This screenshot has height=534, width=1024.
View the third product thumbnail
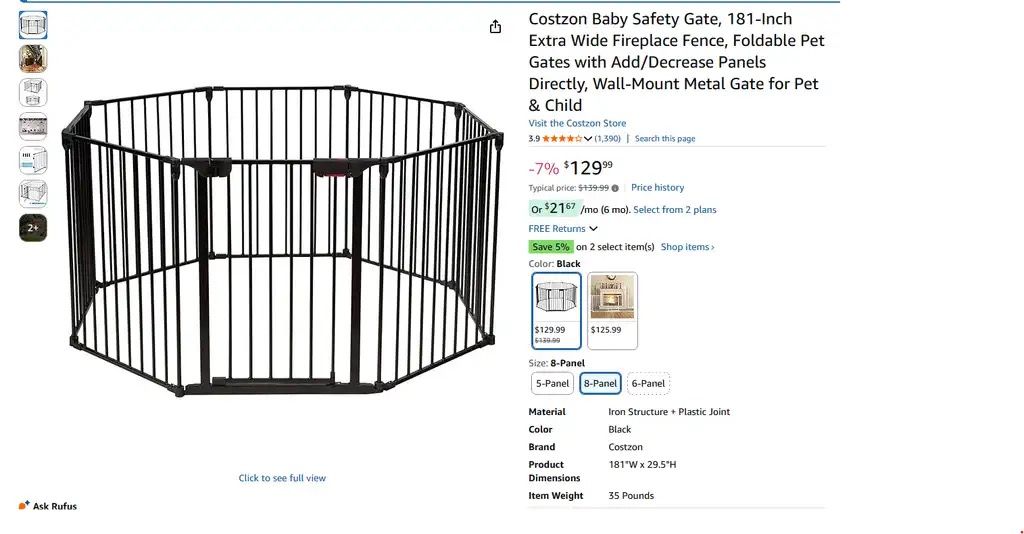(x=33, y=93)
